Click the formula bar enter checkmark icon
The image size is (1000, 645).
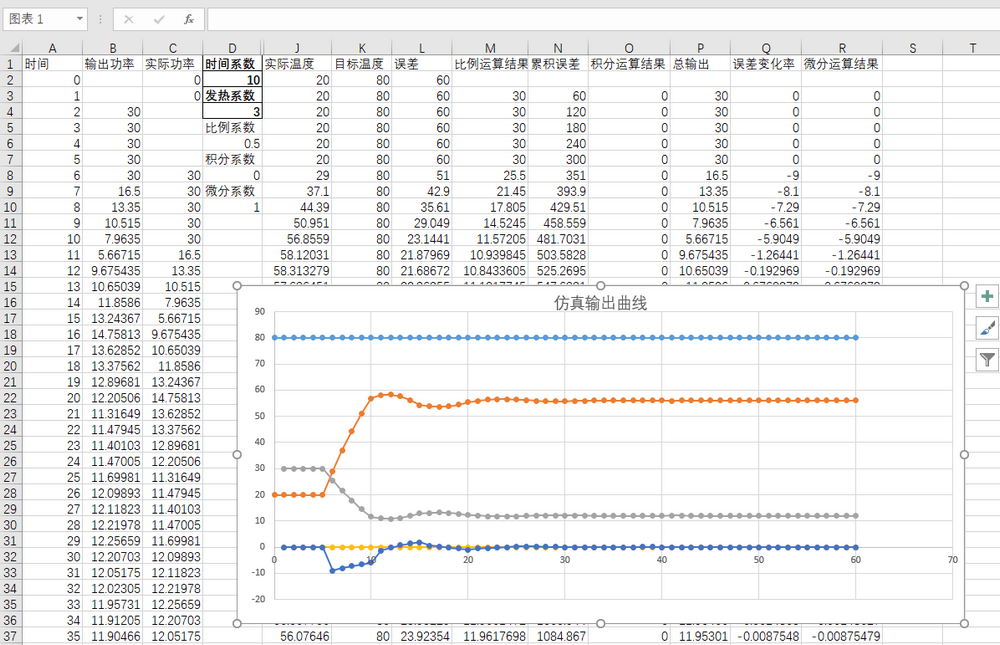pos(159,19)
